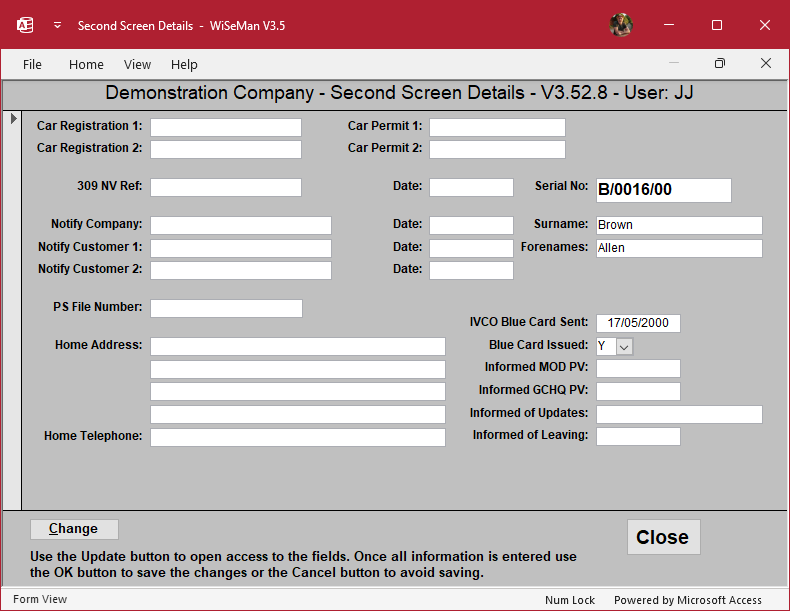Image resolution: width=790 pixels, height=611 pixels.
Task: Click the user profile picture
Action: point(621,25)
